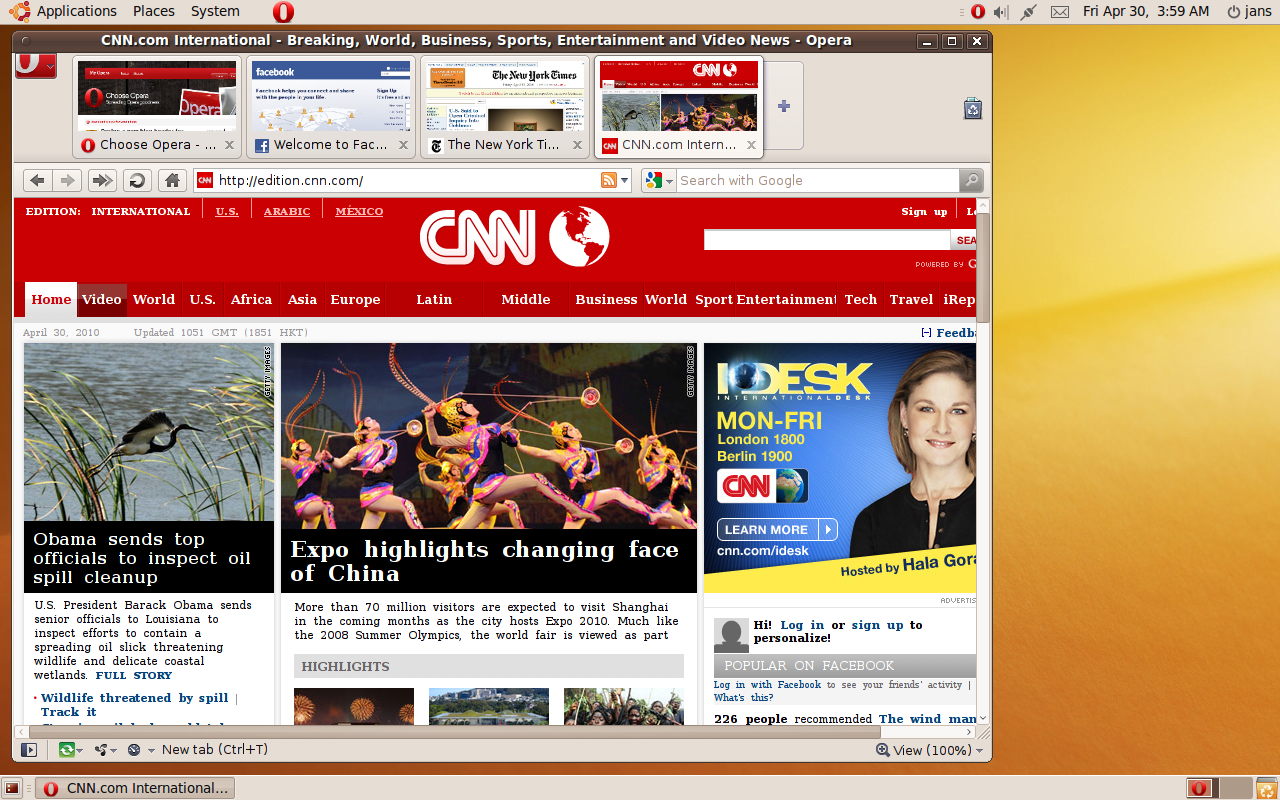Open the feed subscription dropdown arrow
Screen dimensions: 1280x800
tap(625, 181)
